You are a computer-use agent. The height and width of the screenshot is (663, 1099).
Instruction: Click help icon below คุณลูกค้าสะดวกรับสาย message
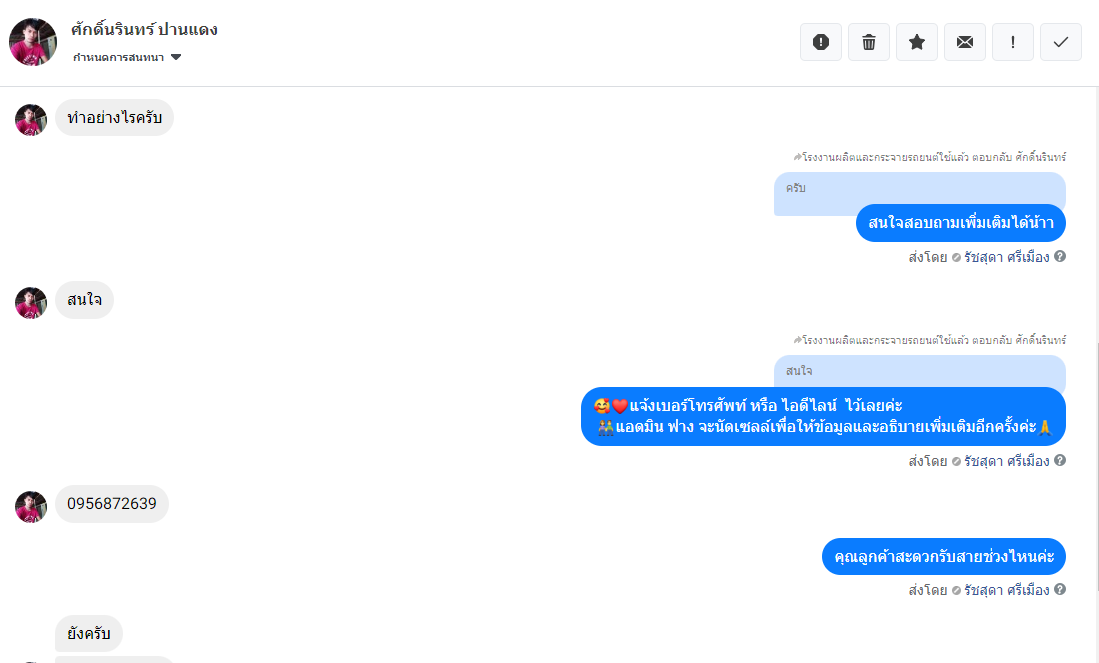coord(1060,589)
